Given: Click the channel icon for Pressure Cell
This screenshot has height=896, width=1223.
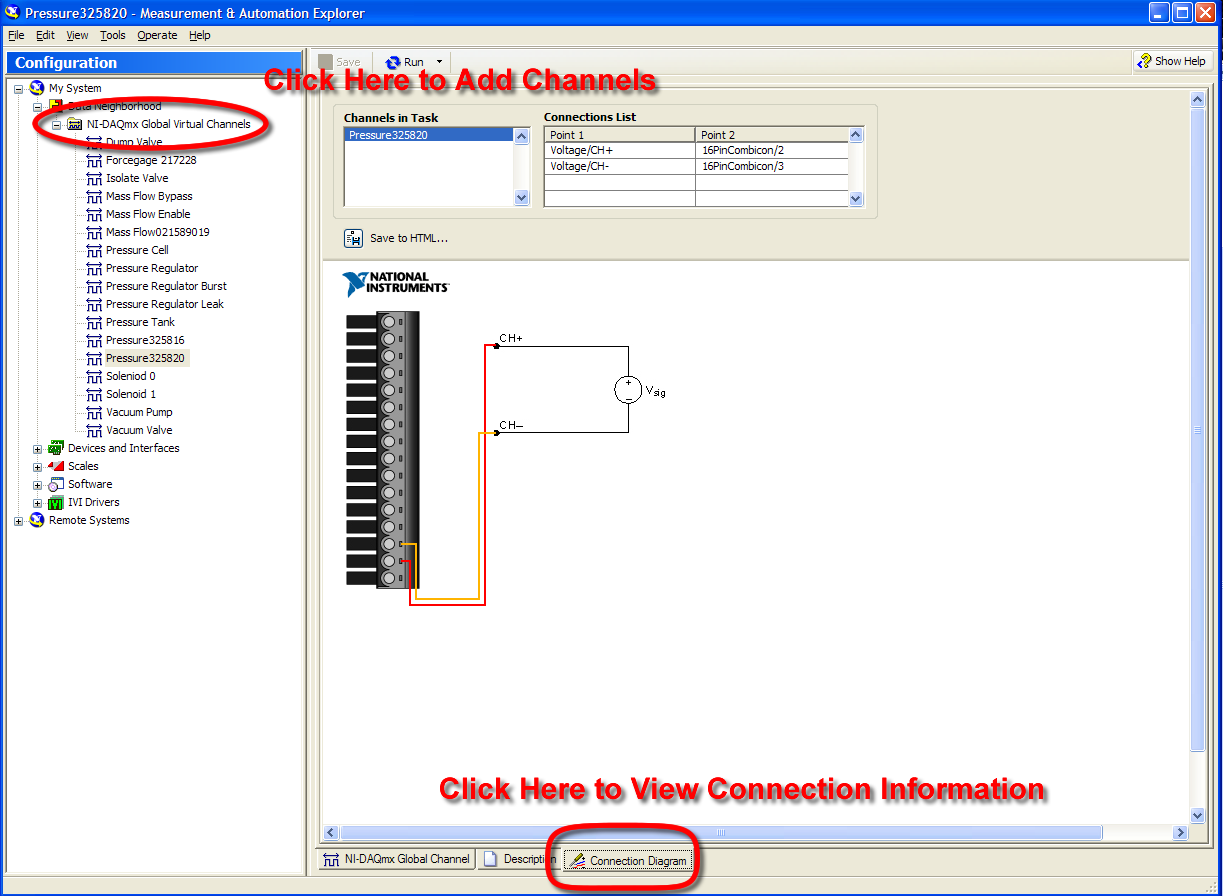Looking at the screenshot, I should coord(94,250).
